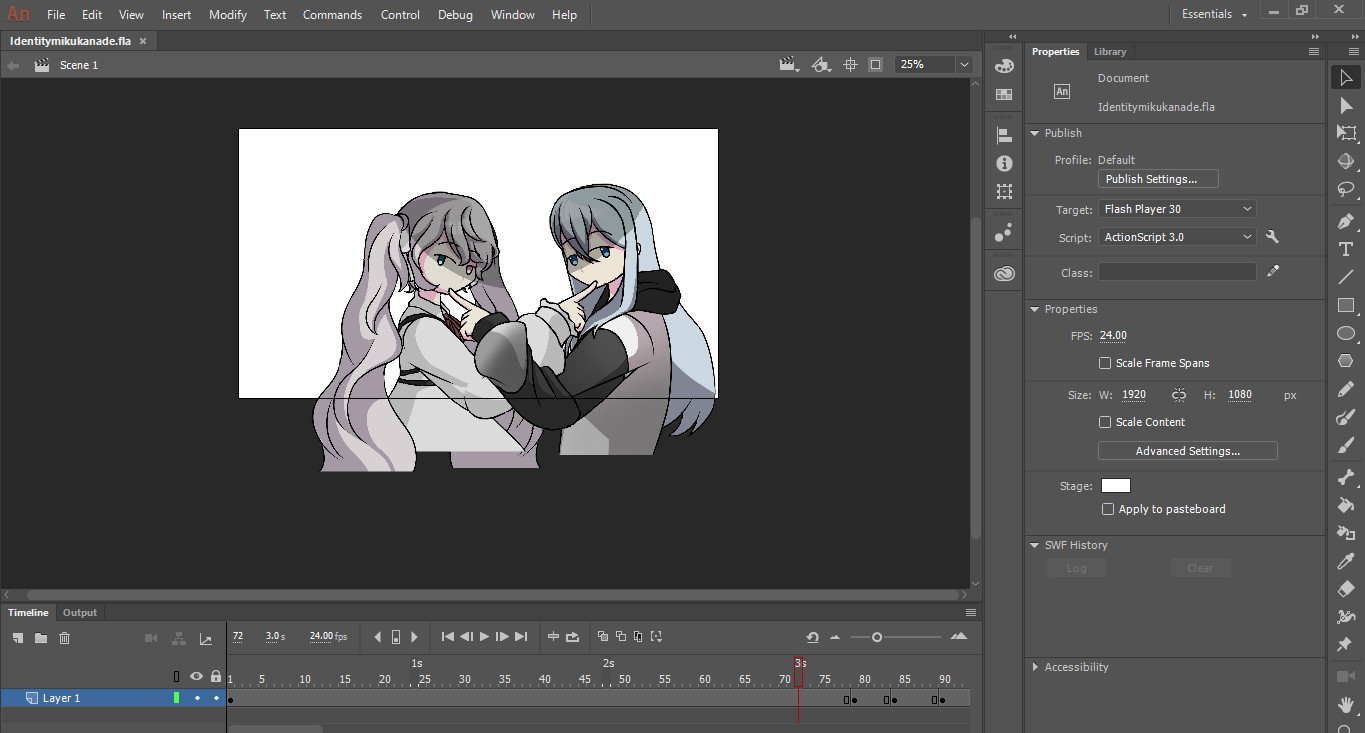
Task: Select the Lasso tool
Action: [1346, 189]
